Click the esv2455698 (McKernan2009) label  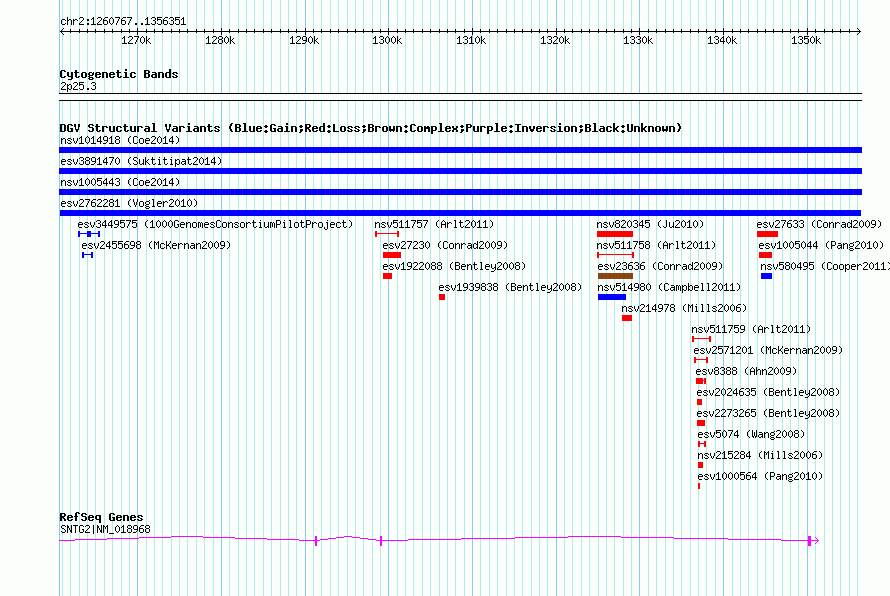click(156, 245)
